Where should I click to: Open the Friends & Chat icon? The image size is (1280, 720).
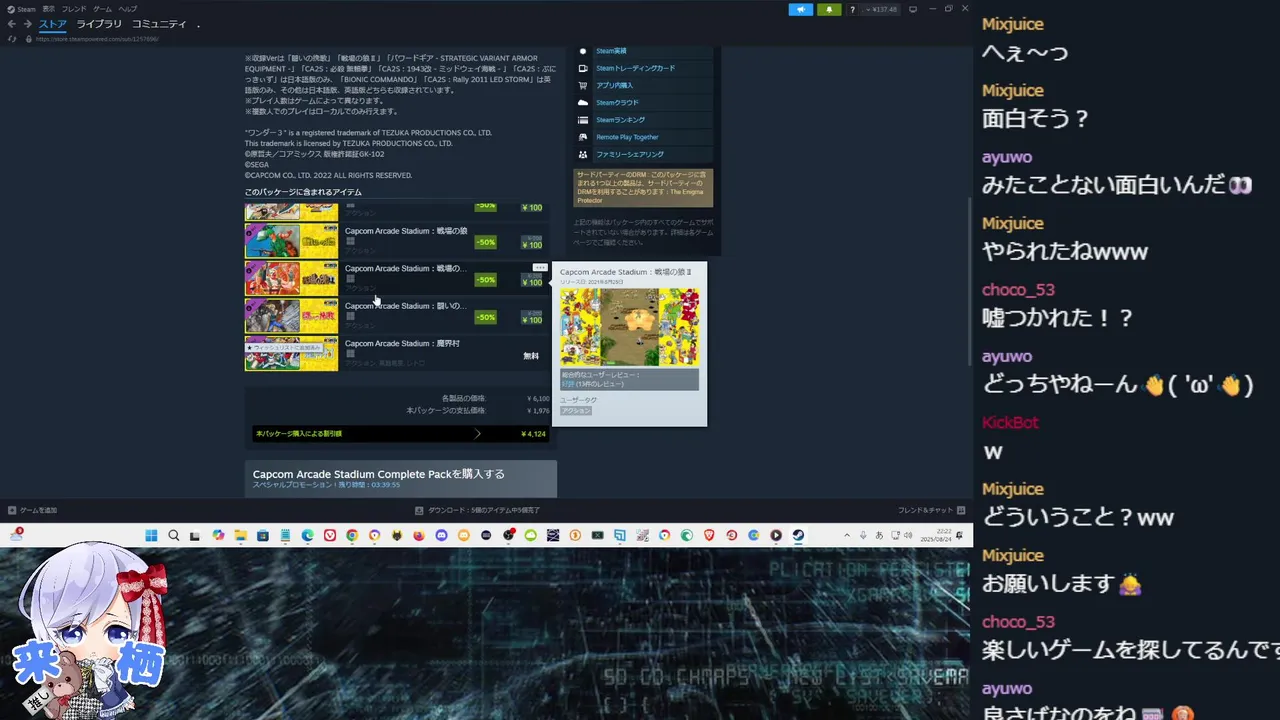click(961, 510)
